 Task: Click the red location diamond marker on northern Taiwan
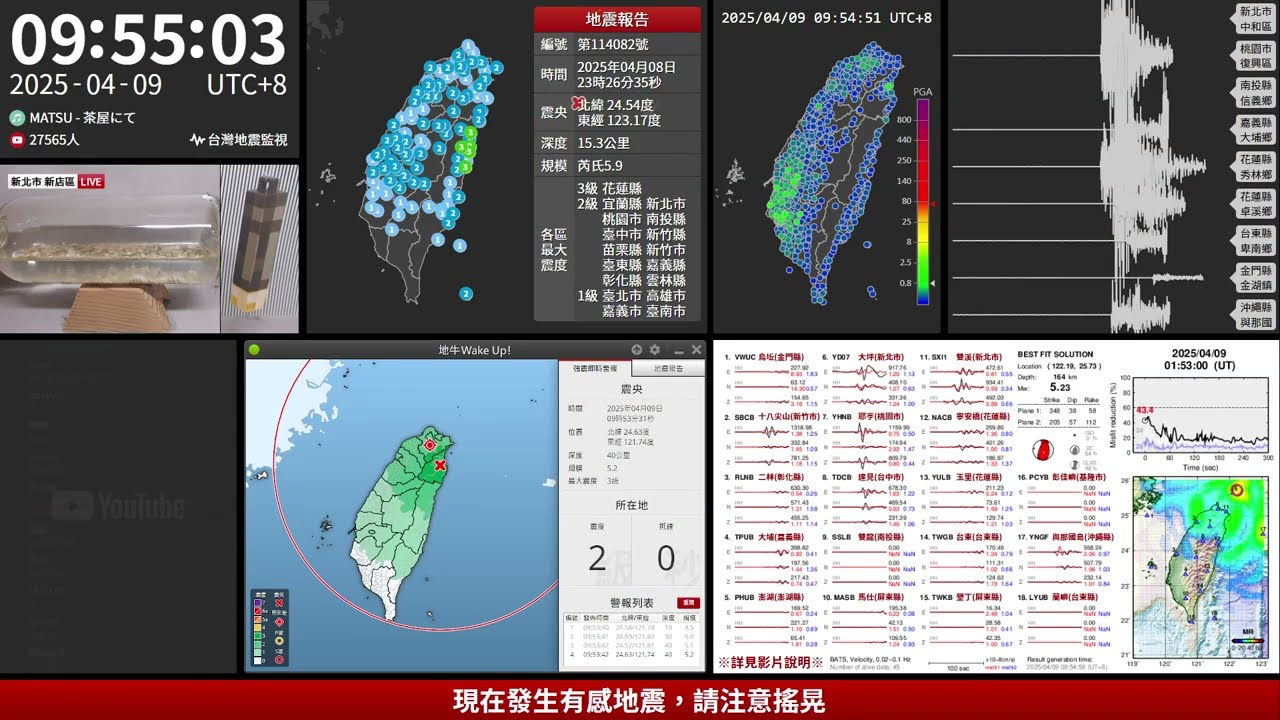(x=430, y=444)
